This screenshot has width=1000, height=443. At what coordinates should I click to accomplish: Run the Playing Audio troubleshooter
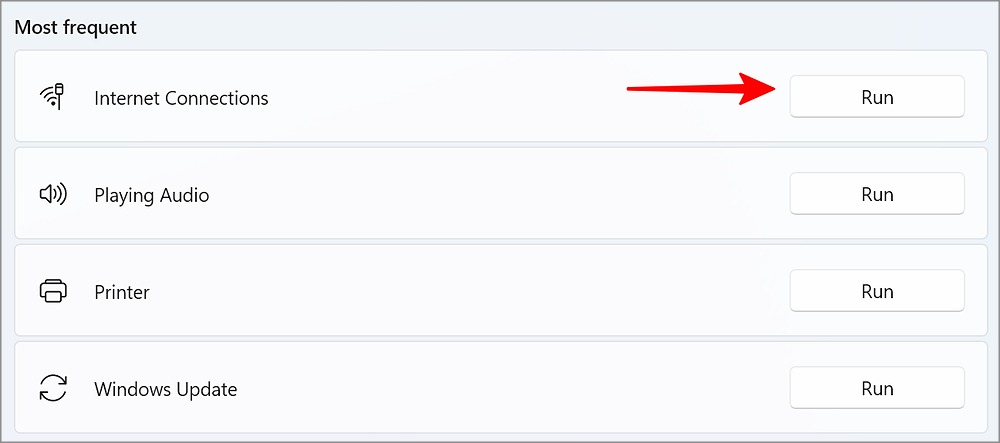click(x=877, y=194)
